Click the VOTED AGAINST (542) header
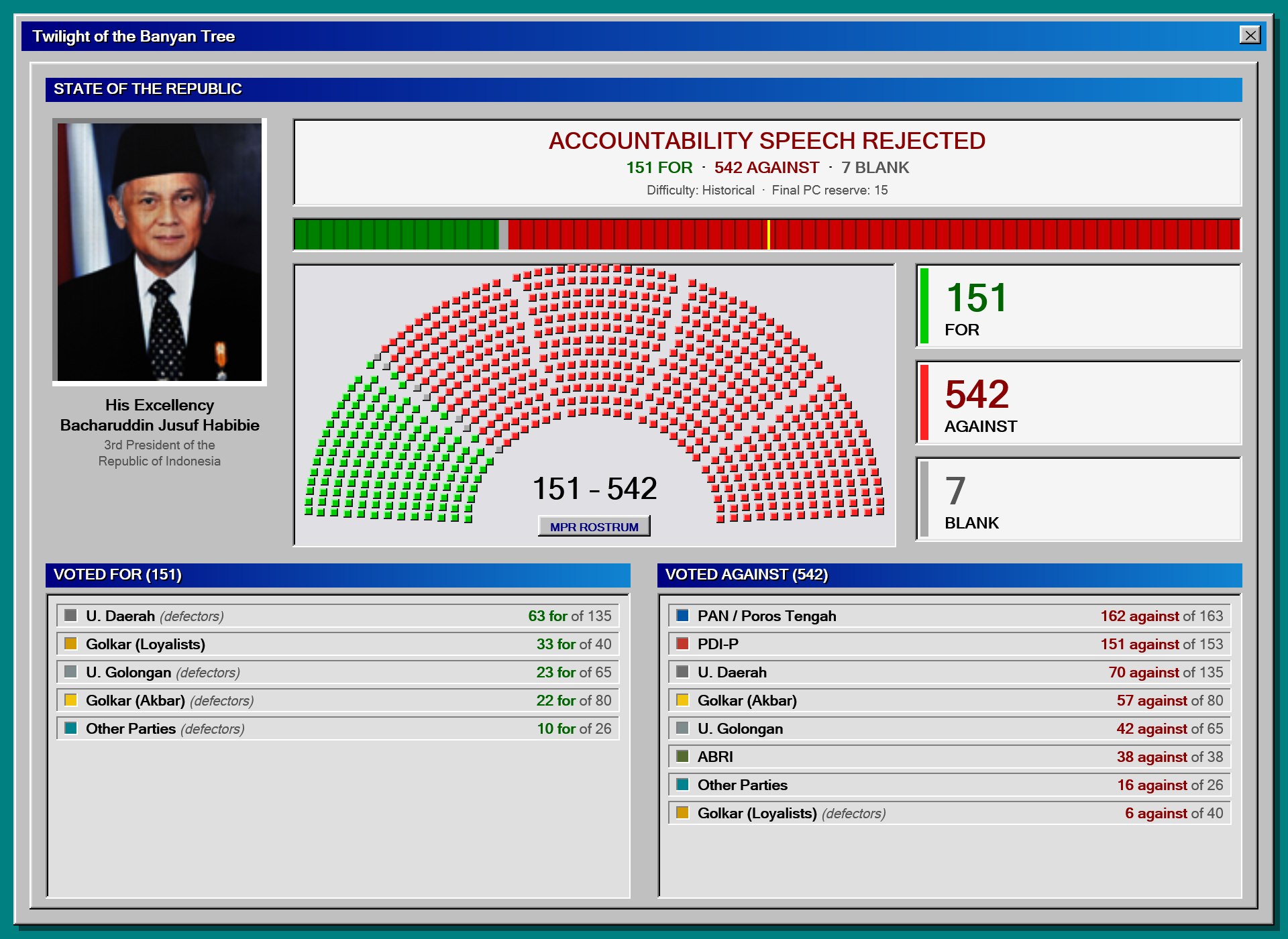Screen dimensions: 1288x939 [950, 575]
